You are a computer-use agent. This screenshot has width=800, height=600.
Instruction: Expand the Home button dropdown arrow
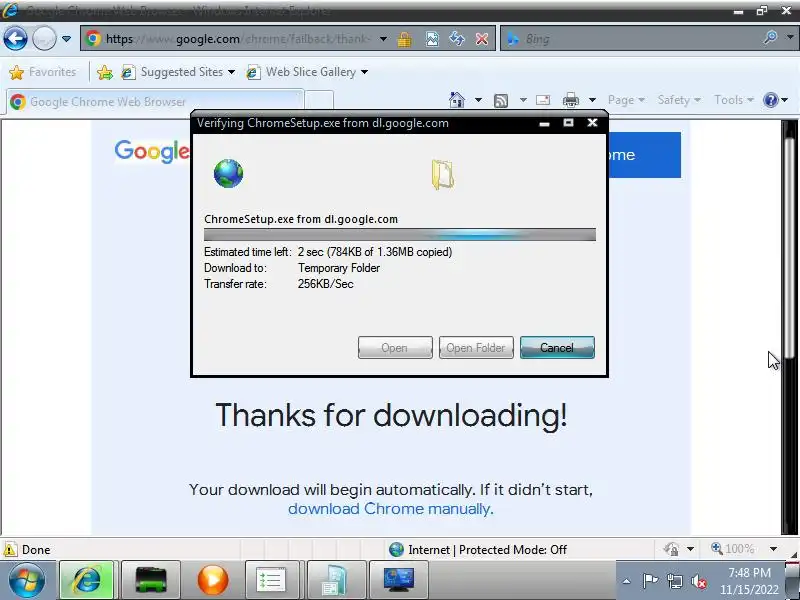(478, 100)
